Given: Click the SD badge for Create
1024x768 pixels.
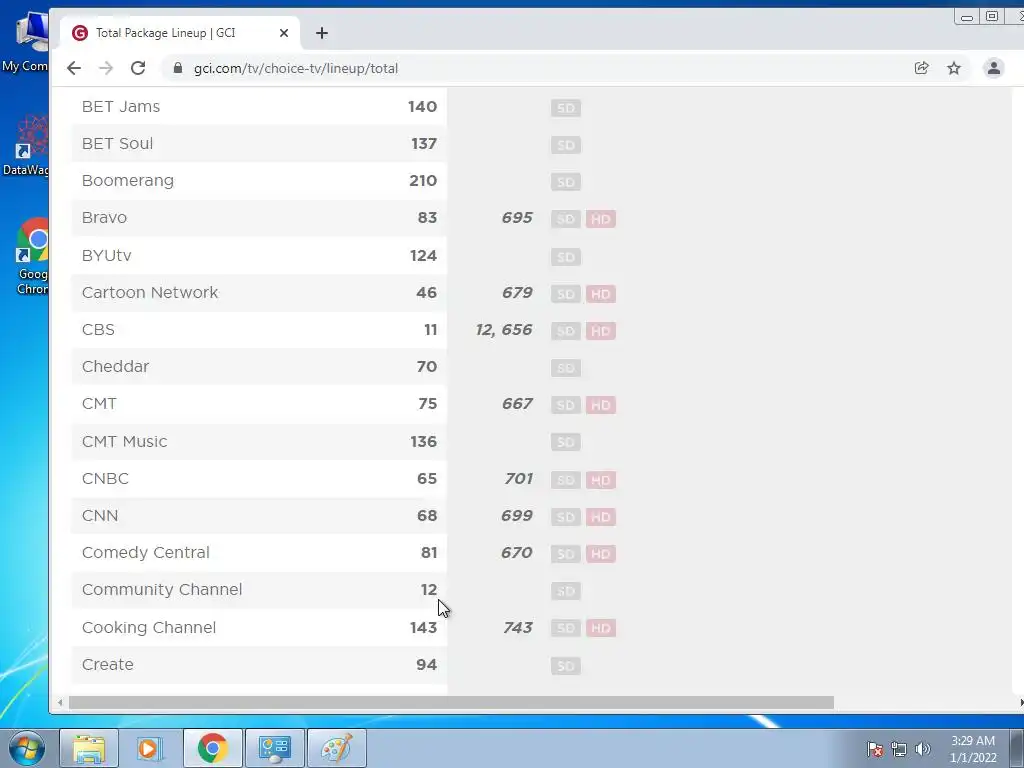Looking at the screenshot, I should coord(566,666).
